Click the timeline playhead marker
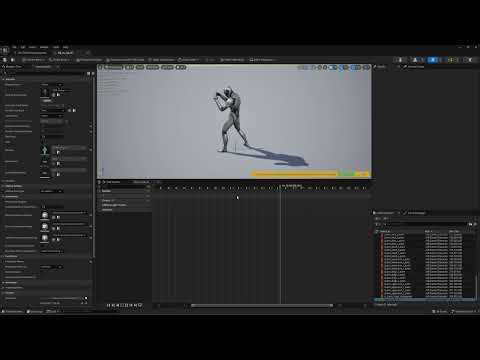480x360 pixels. [x=281, y=187]
